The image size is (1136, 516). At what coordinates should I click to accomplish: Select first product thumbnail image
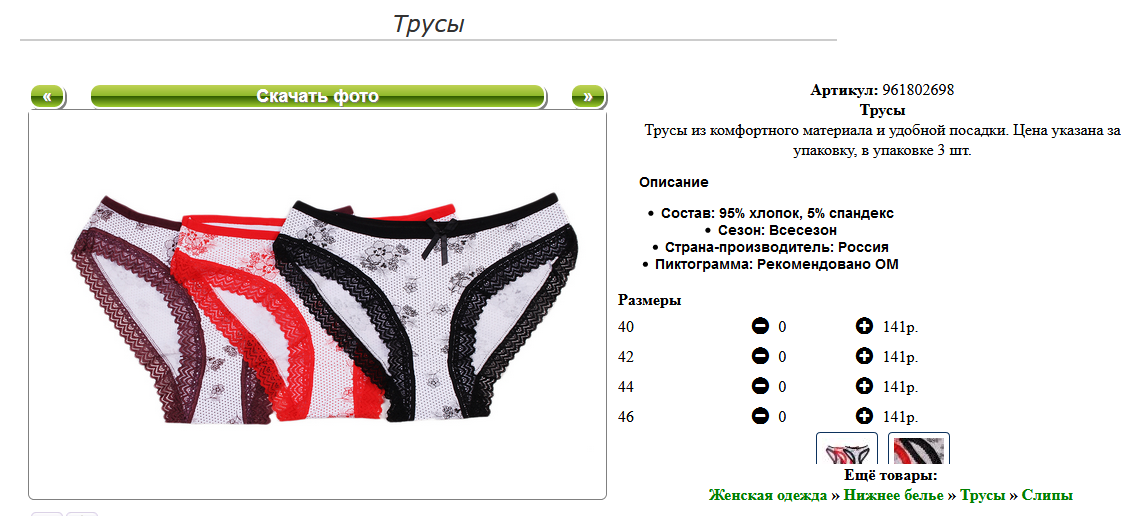(x=847, y=449)
